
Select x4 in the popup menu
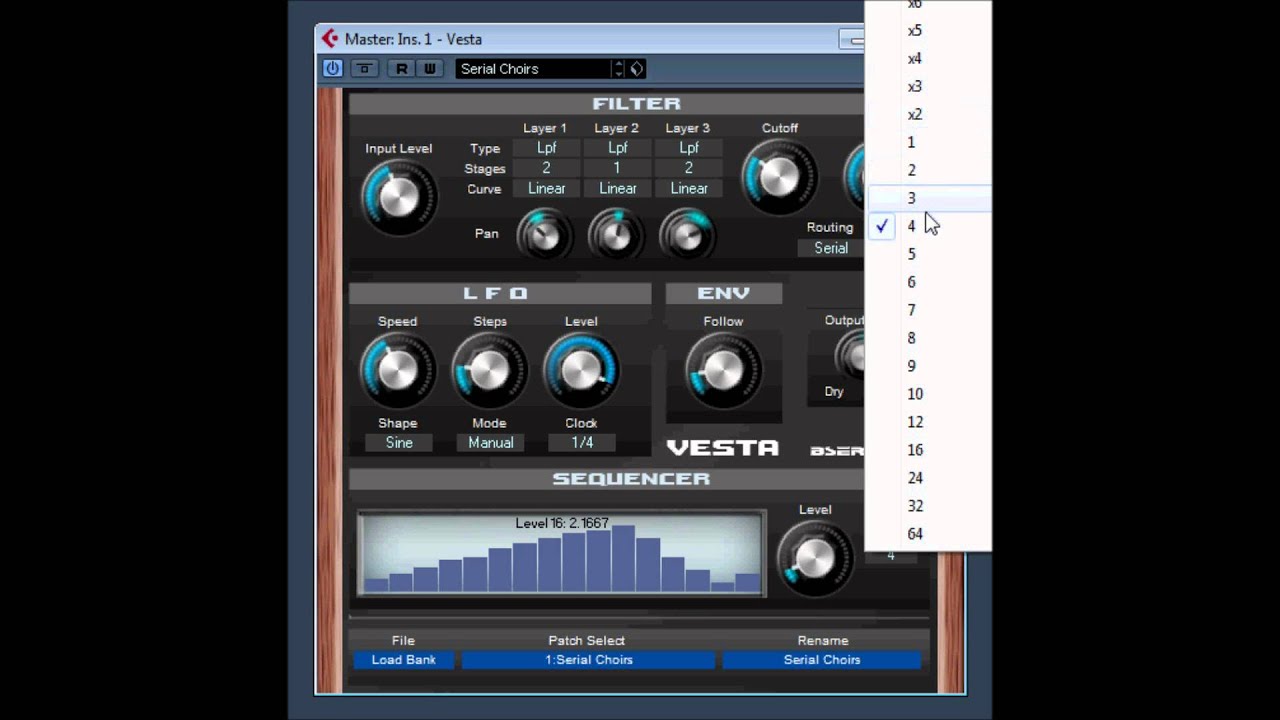[x=928, y=58]
